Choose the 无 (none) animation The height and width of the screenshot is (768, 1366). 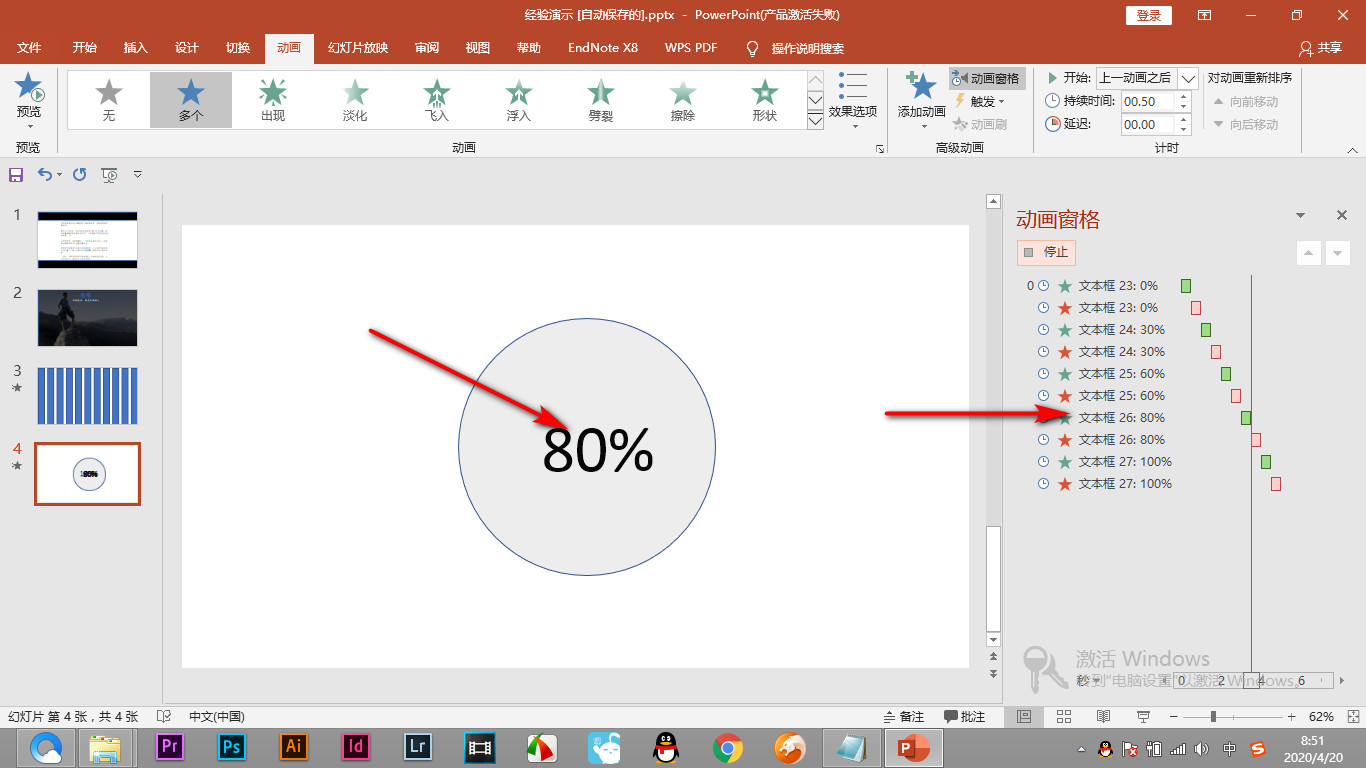point(109,100)
